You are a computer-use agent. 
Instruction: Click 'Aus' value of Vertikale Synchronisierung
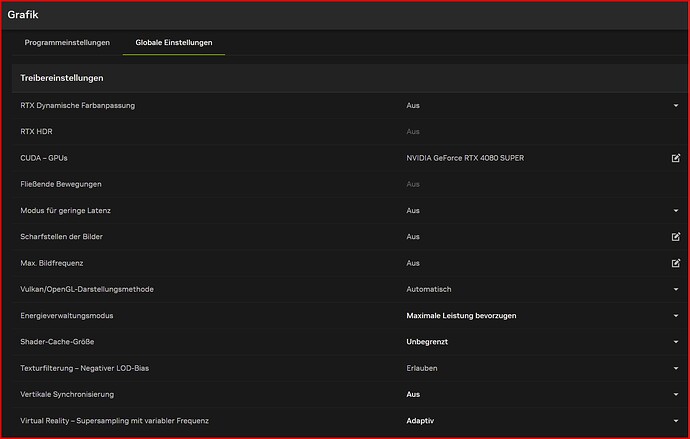413,395
